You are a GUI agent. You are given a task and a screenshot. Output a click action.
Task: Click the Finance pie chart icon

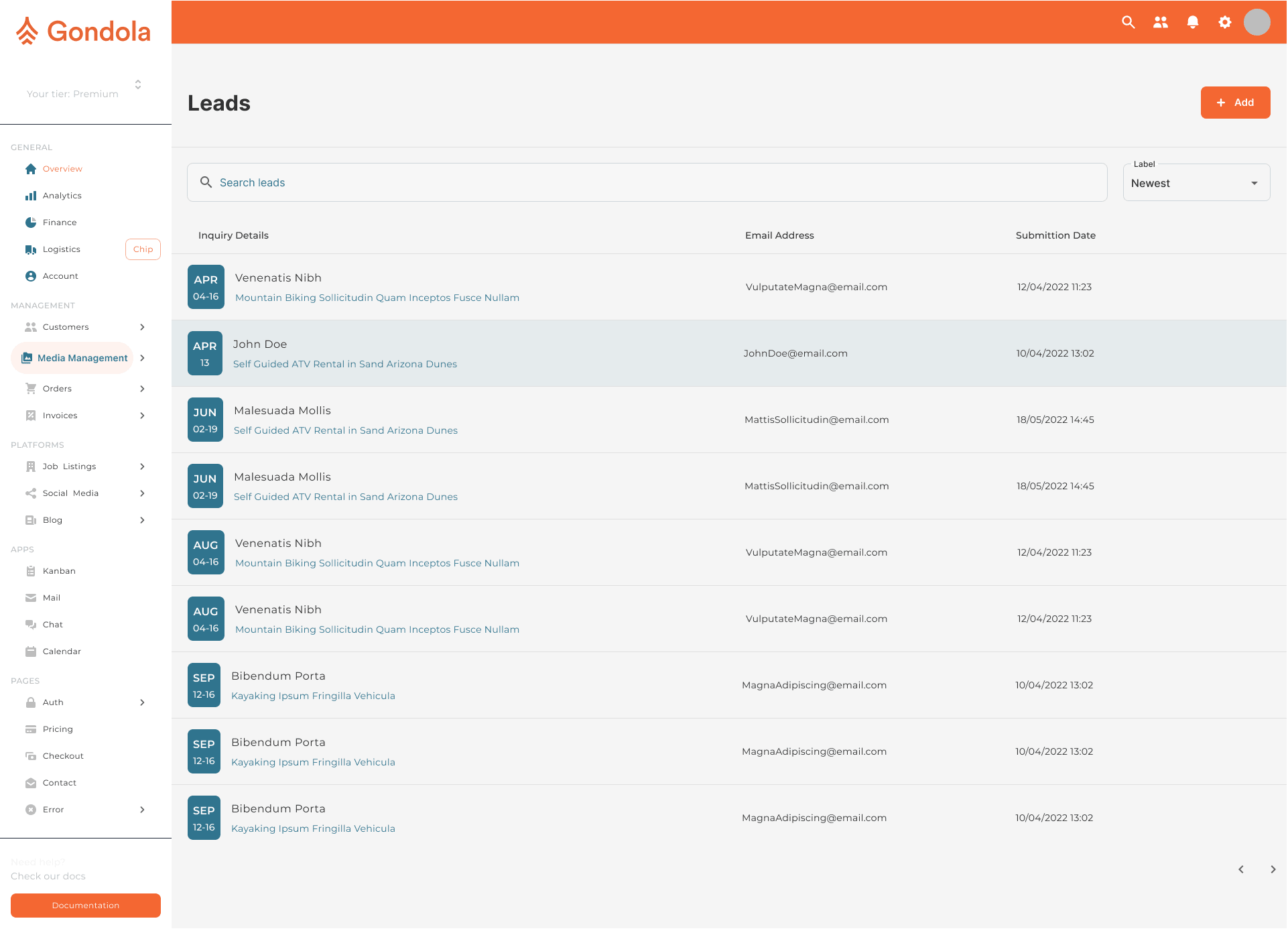coord(31,223)
